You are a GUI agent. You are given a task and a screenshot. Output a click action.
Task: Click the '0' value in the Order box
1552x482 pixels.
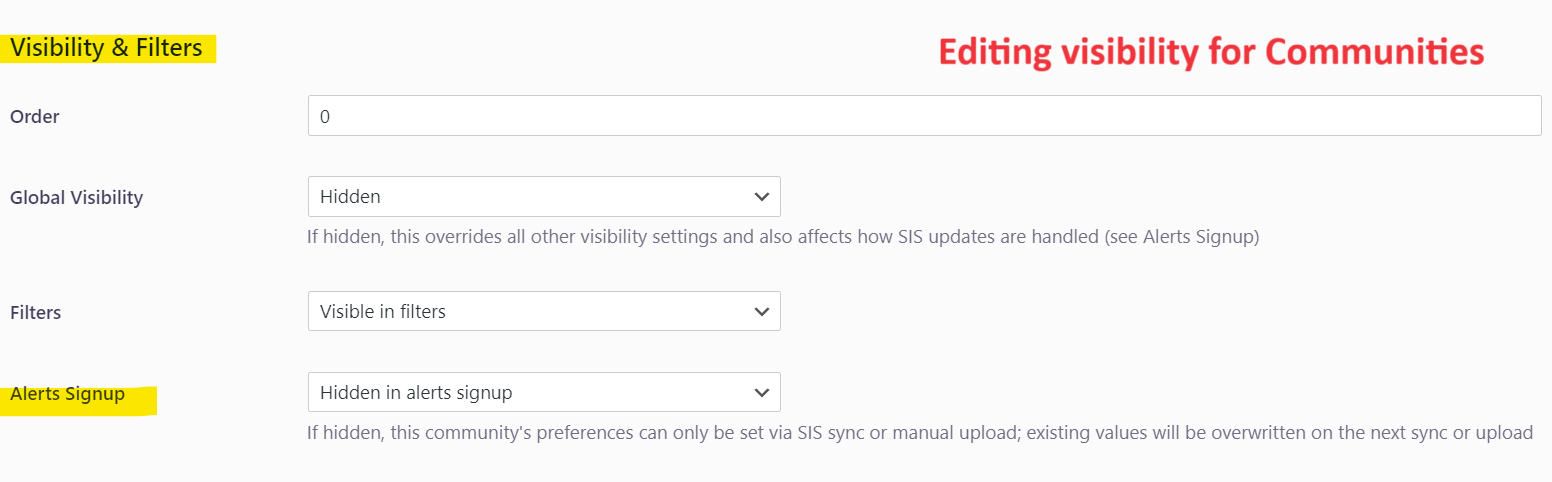coord(325,117)
